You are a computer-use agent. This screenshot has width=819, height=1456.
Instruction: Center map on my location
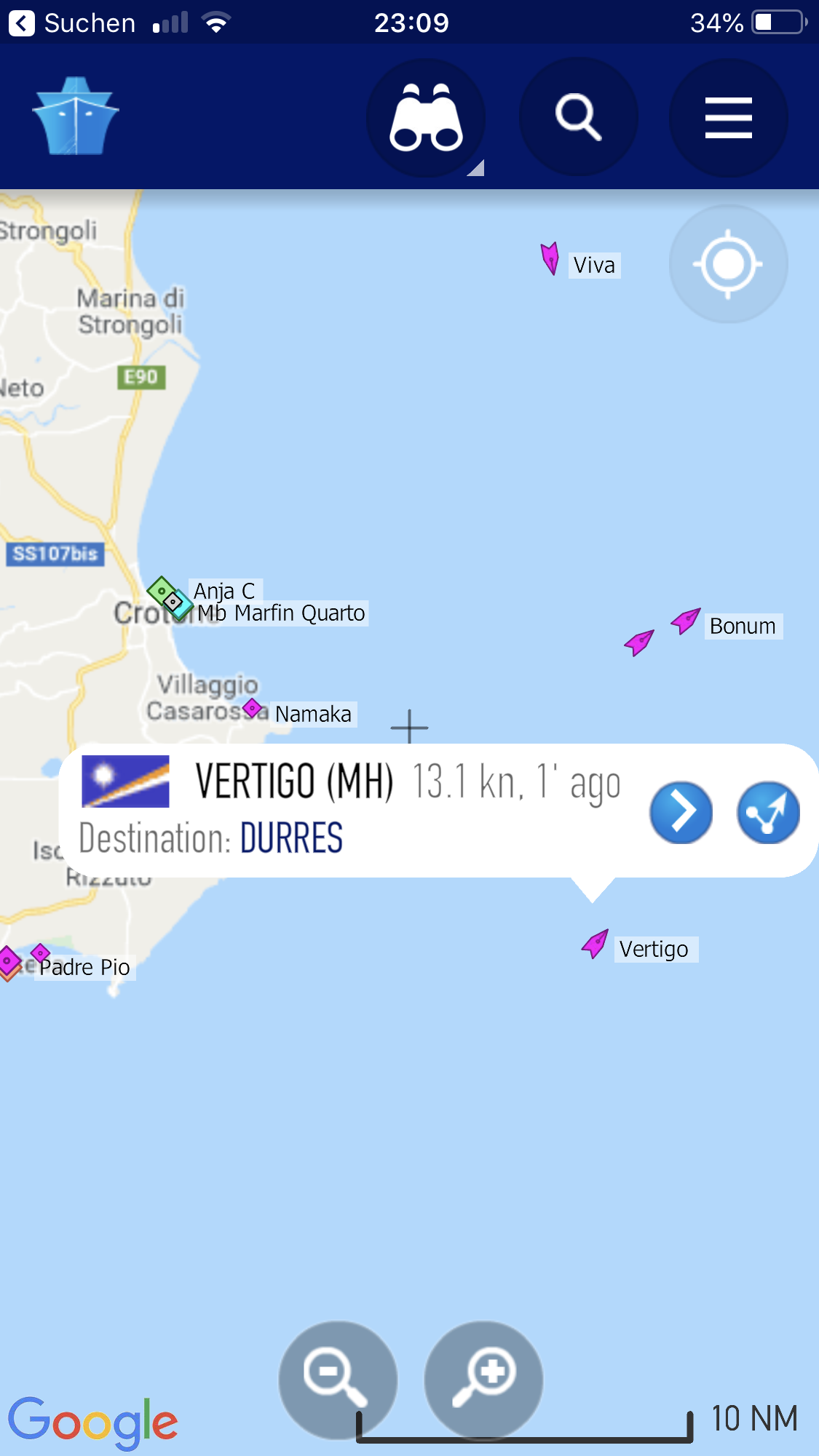(729, 264)
